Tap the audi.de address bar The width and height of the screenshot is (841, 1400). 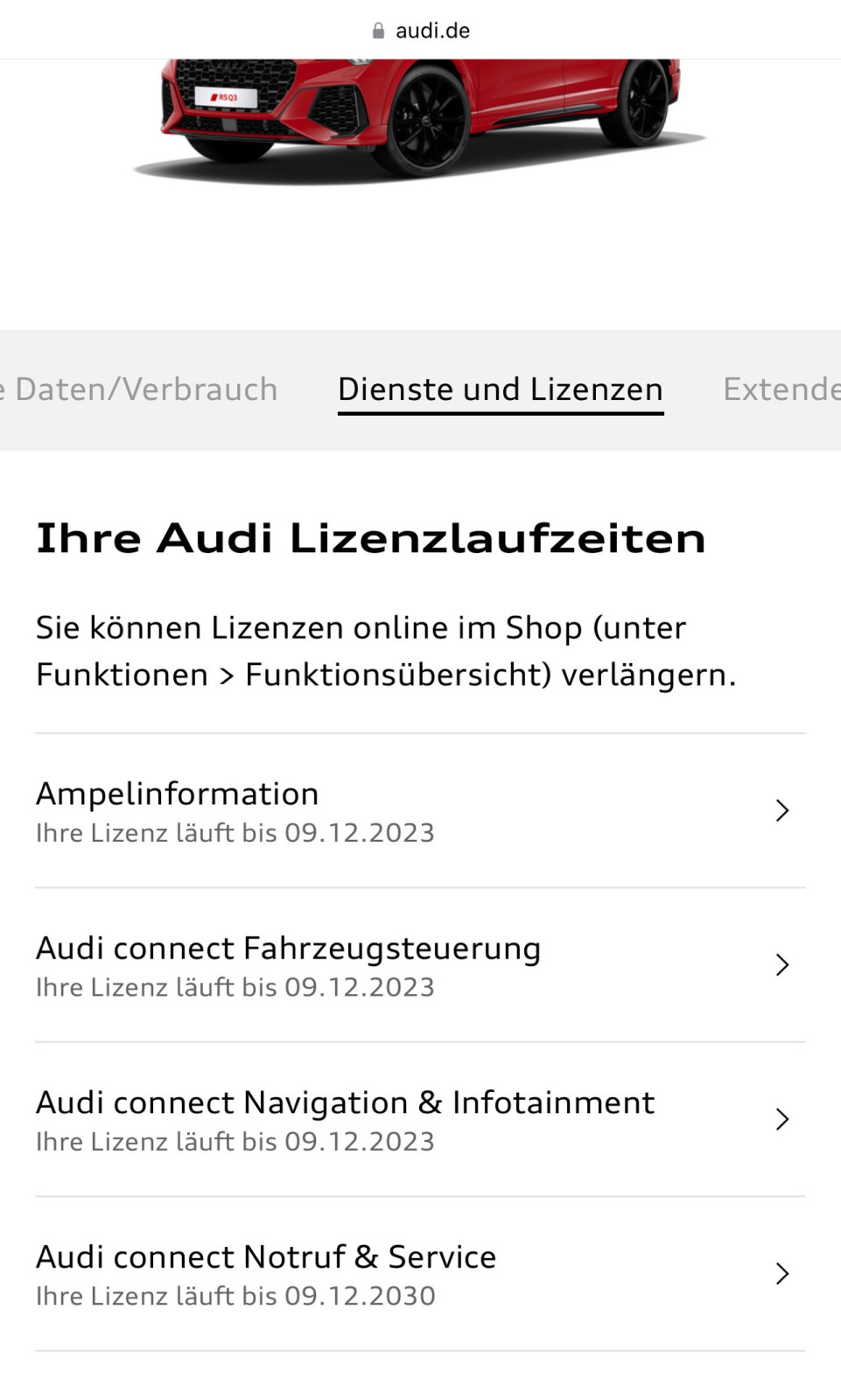pyautogui.click(x=431, y=29)
